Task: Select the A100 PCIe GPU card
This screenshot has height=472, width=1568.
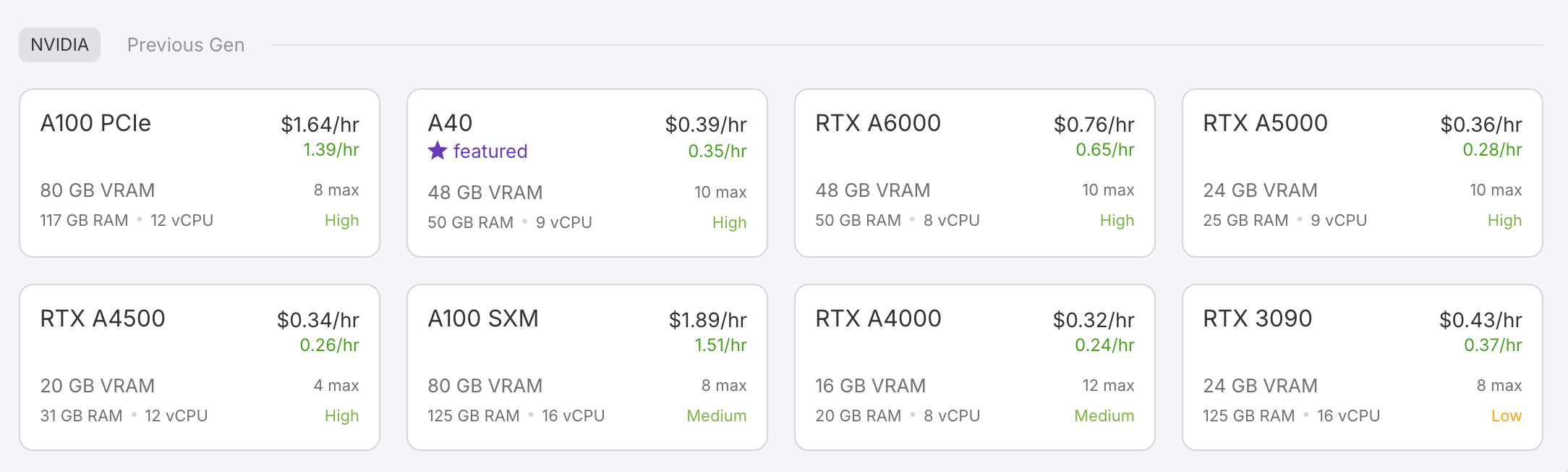Action: click(x=200, y=173)
